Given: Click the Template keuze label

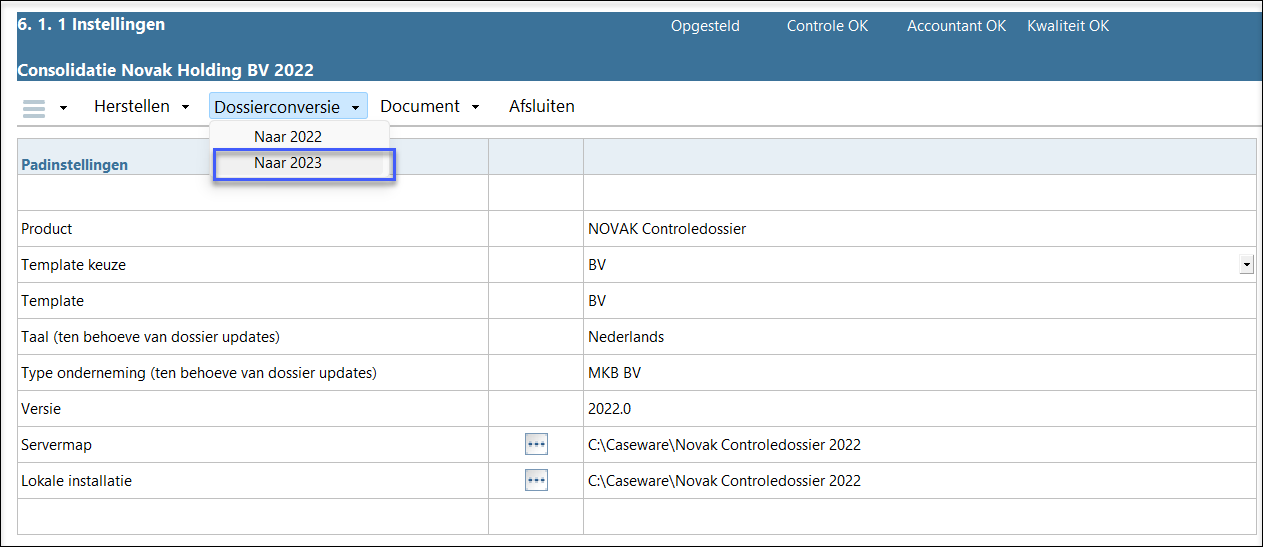Looking at the screenshot, I should [x=74, y=264].
